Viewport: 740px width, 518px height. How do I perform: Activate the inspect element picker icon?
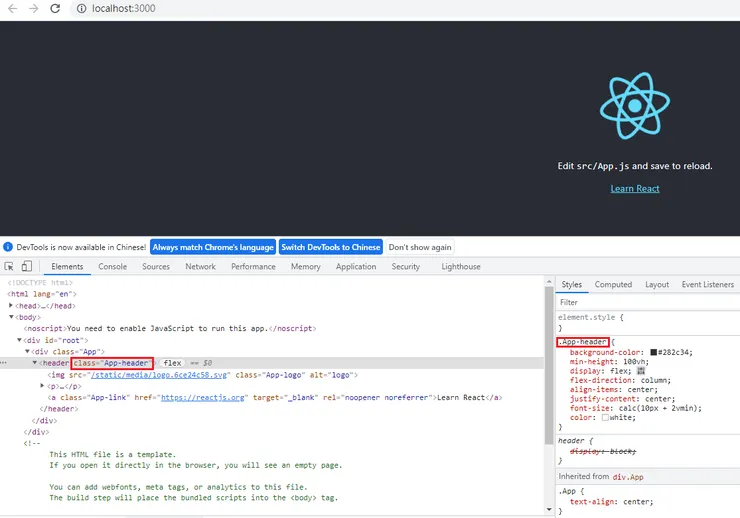tap(9, 267)
